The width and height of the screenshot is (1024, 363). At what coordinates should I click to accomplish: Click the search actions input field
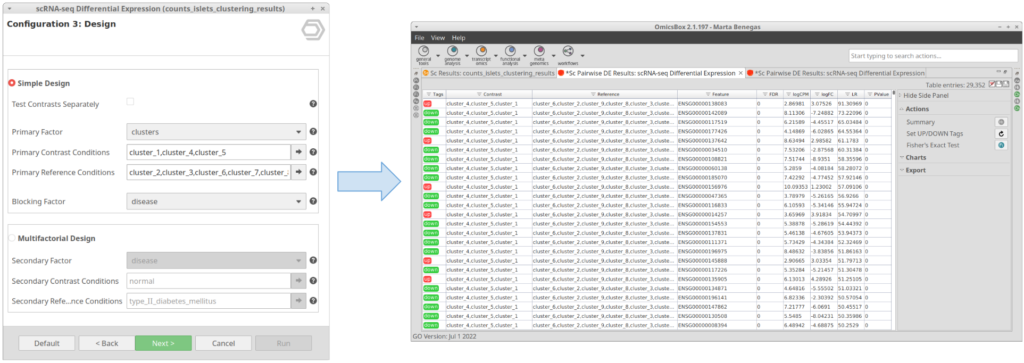930,56
